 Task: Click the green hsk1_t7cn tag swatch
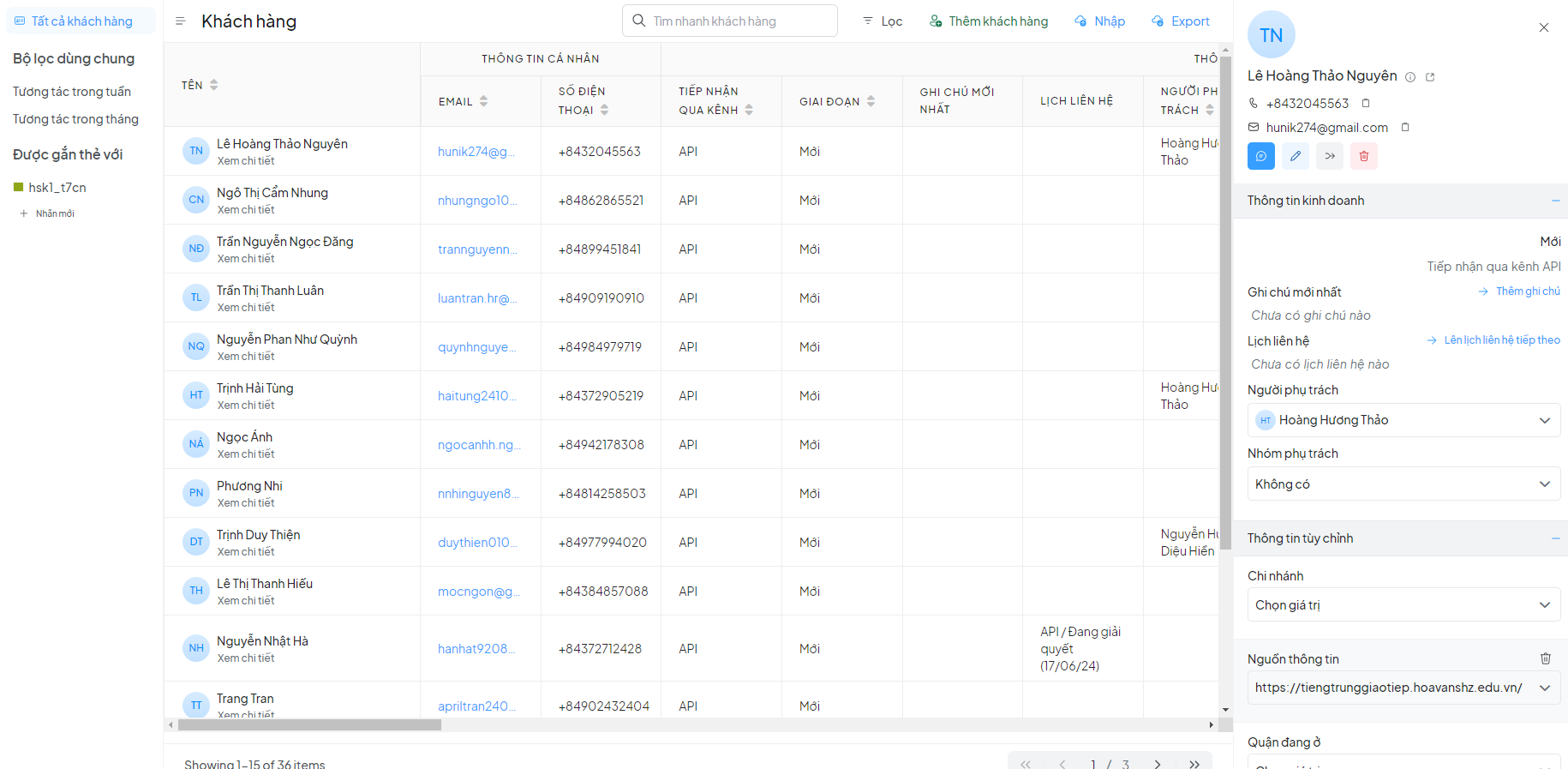(x=18, y=187)
